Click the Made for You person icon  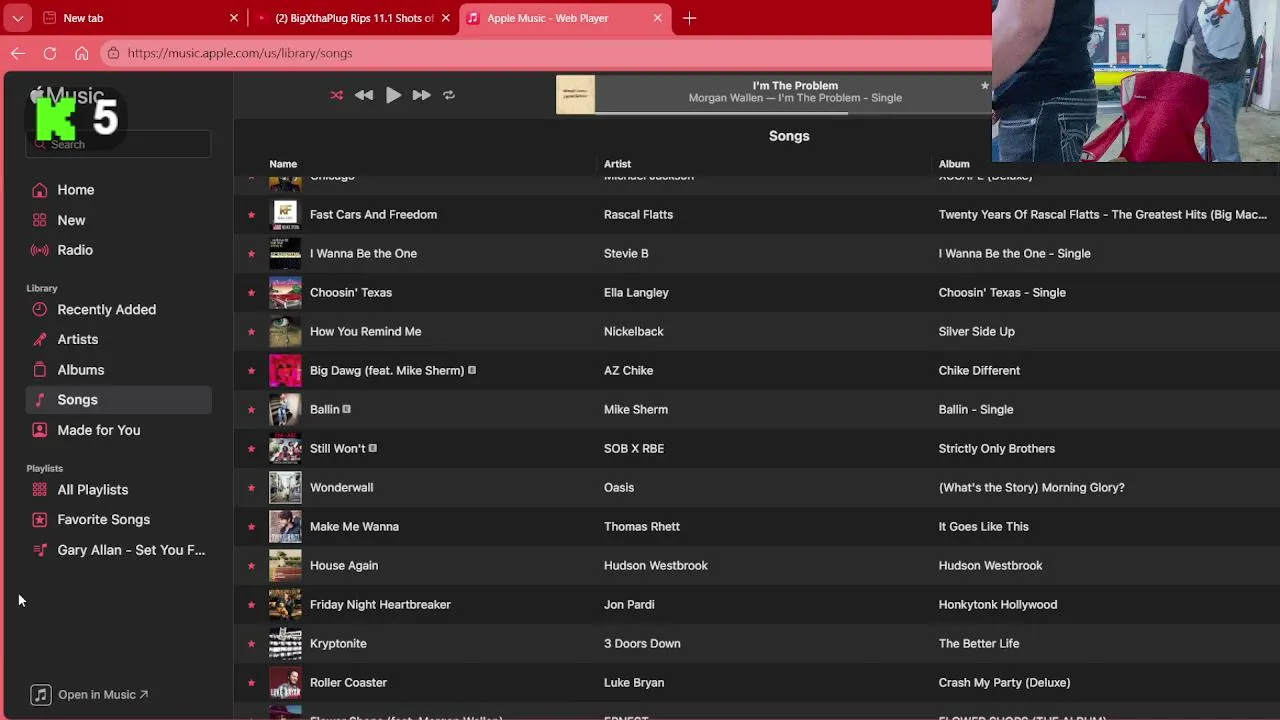coord(39,430)
